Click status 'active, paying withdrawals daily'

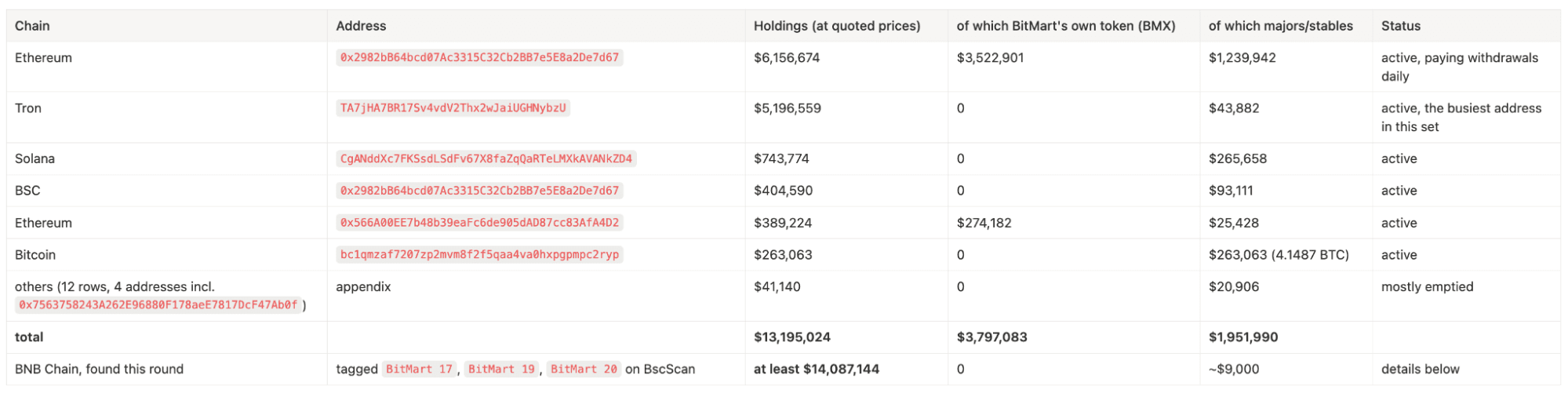[x=1459, y=67]
